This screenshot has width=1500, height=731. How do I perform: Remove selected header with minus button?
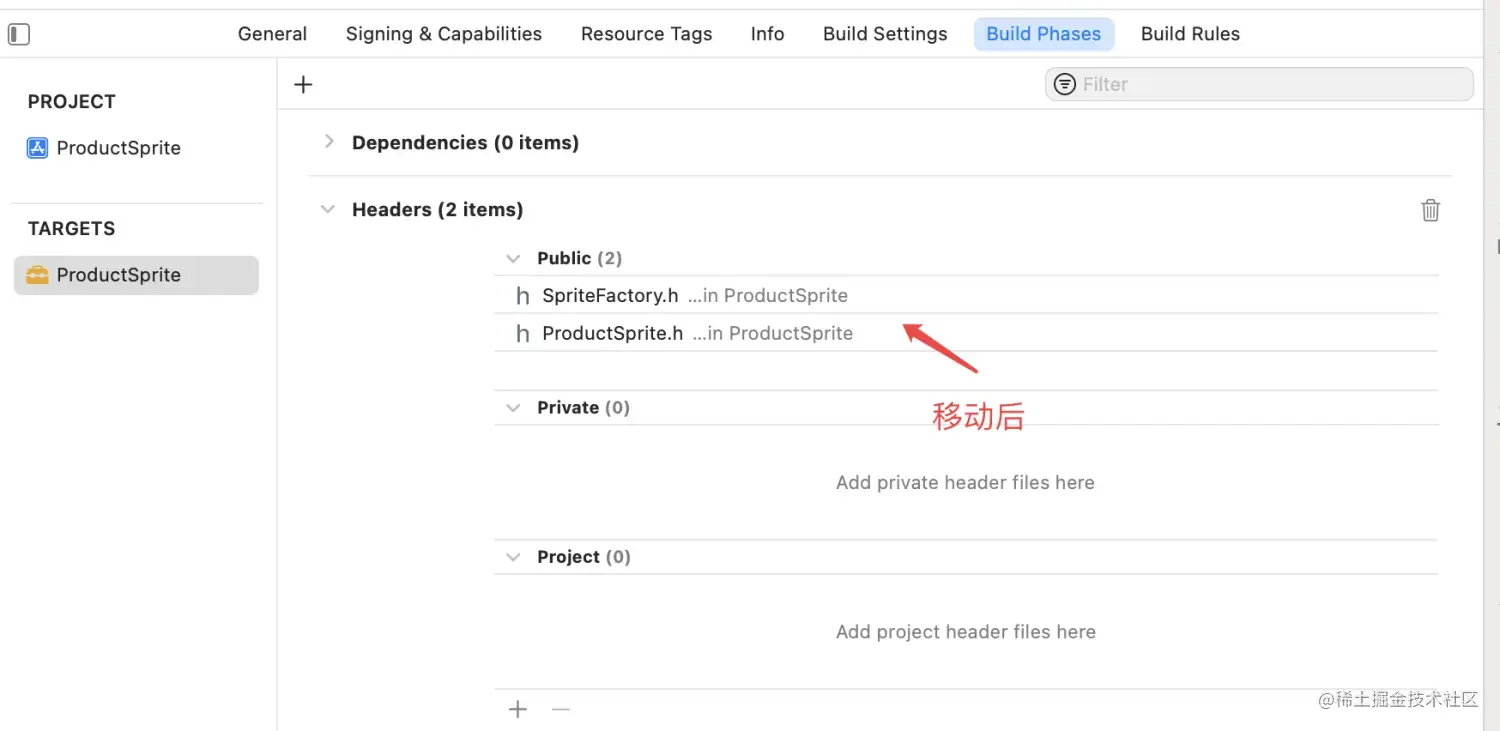pos(561,709)
